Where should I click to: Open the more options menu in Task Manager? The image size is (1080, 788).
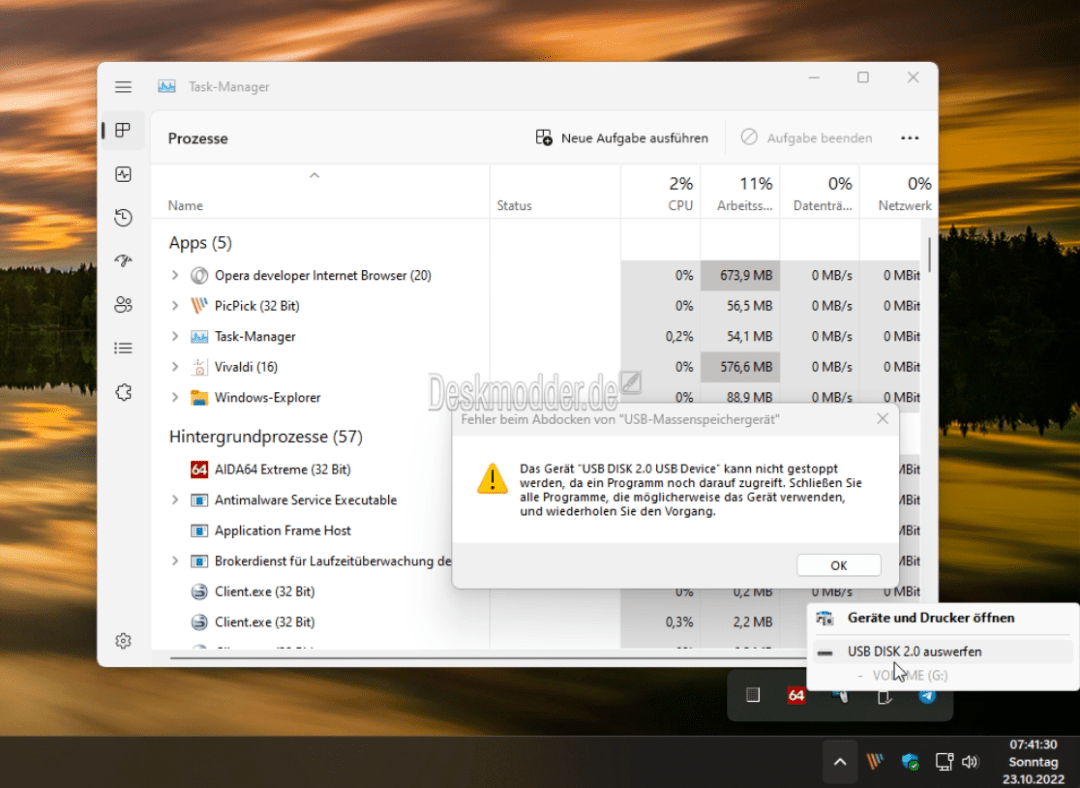coord(909,137)
